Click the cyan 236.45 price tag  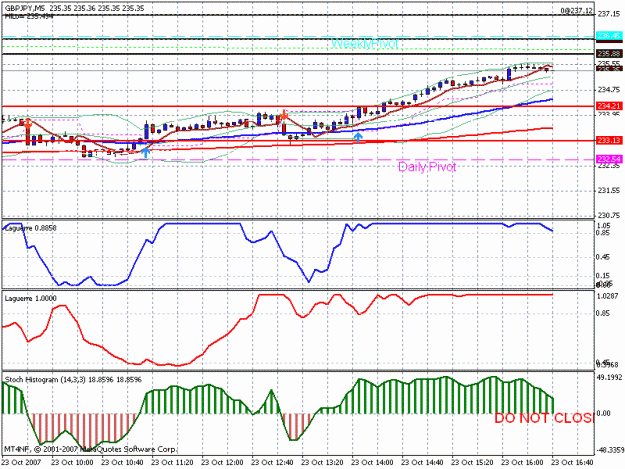click(609, 36)
